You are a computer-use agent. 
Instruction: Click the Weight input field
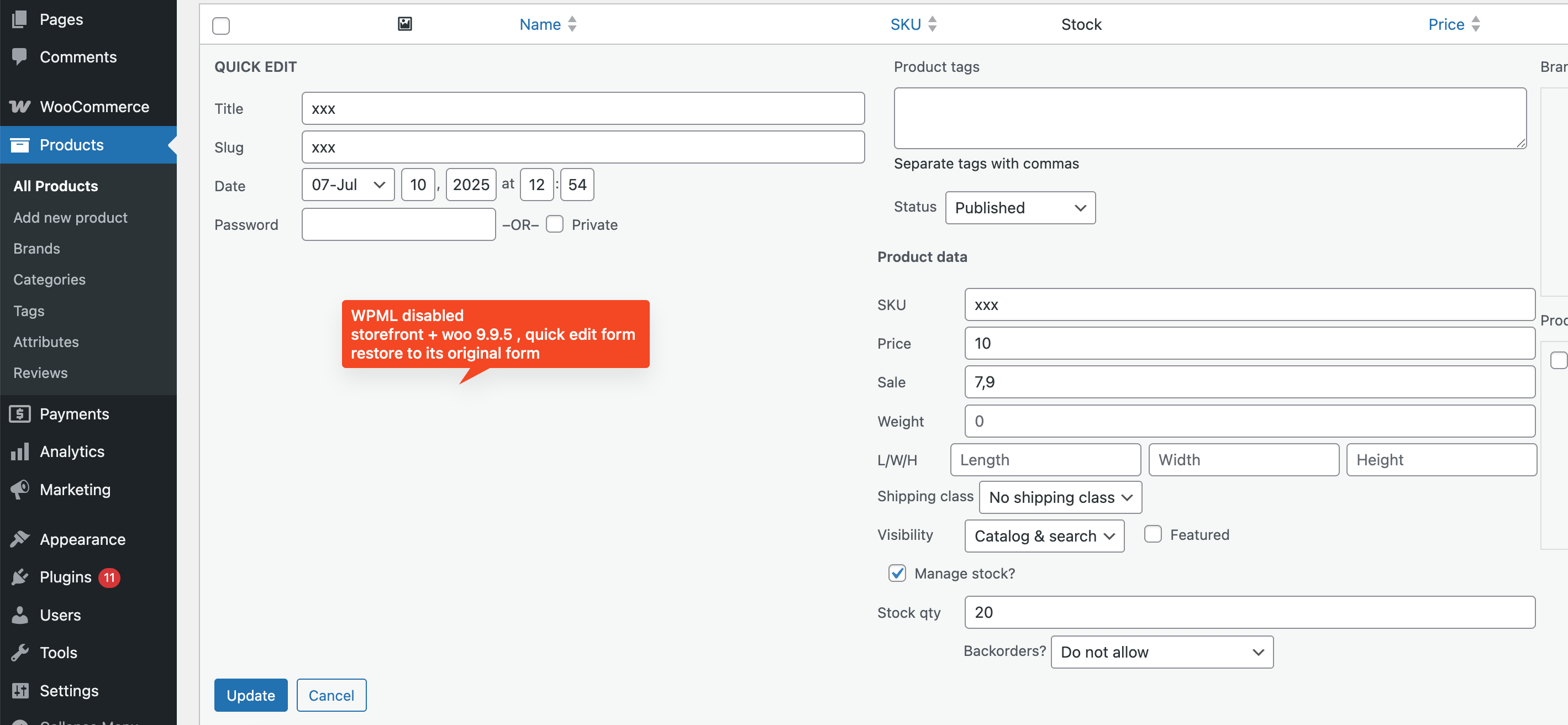pyautogui.click(x=1250, y=421)
